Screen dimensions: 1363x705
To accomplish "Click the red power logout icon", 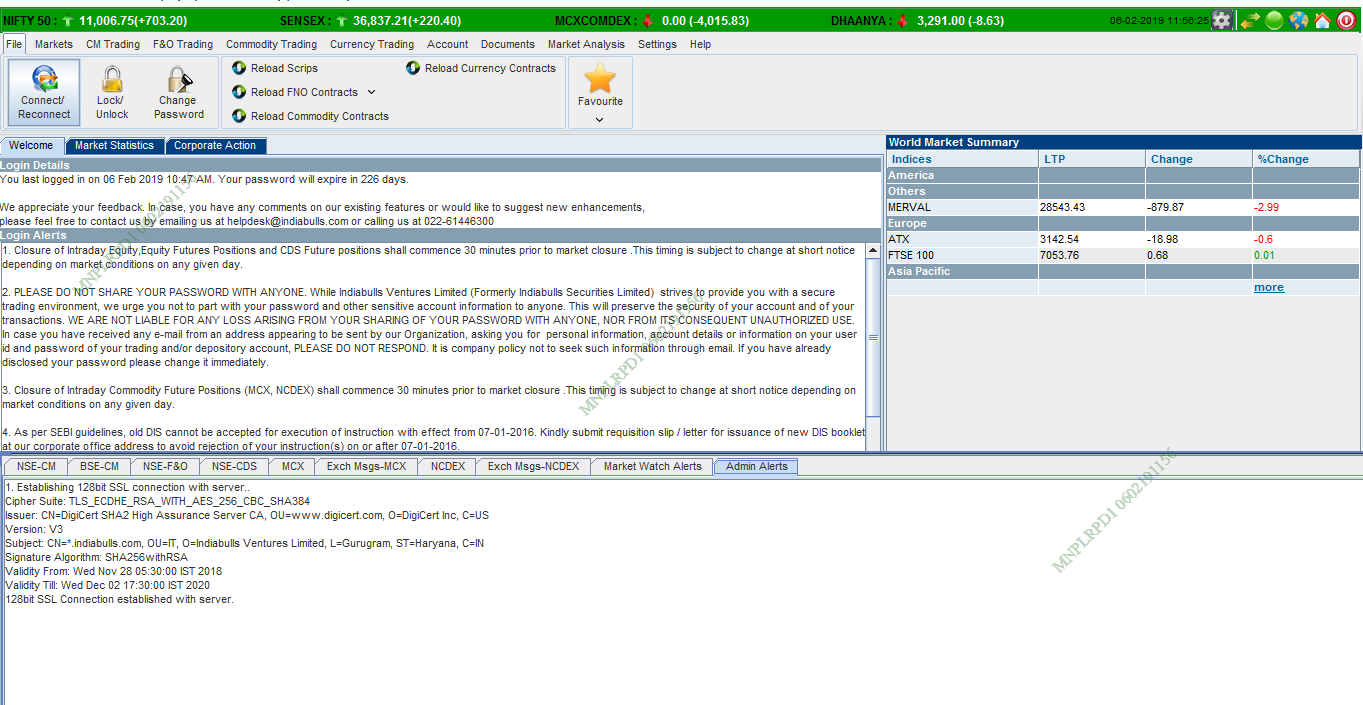I will tap(1346, 20).
